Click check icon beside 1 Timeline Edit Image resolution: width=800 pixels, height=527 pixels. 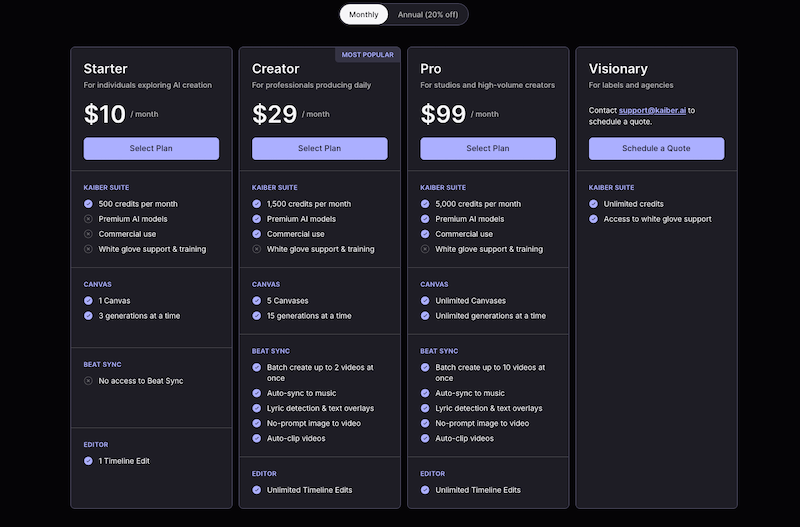pos(88,461)
